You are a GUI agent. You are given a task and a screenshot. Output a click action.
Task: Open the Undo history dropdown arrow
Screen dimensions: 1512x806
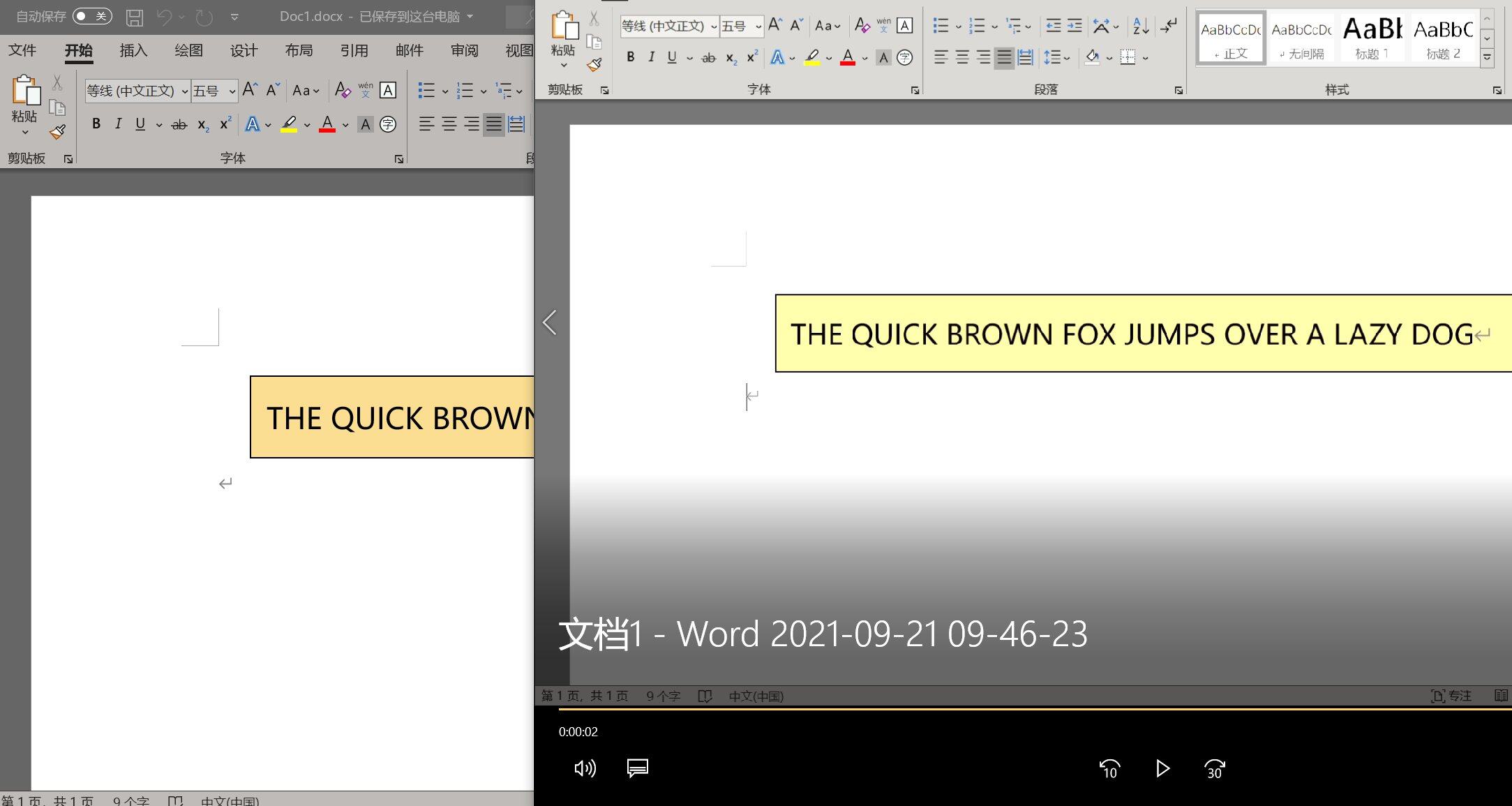[182, 17]
